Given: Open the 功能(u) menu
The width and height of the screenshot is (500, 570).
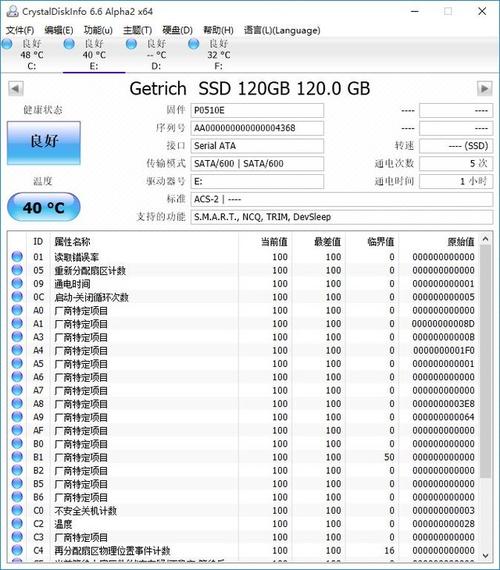Looking at the screenshot, I should tap(98, 30).
